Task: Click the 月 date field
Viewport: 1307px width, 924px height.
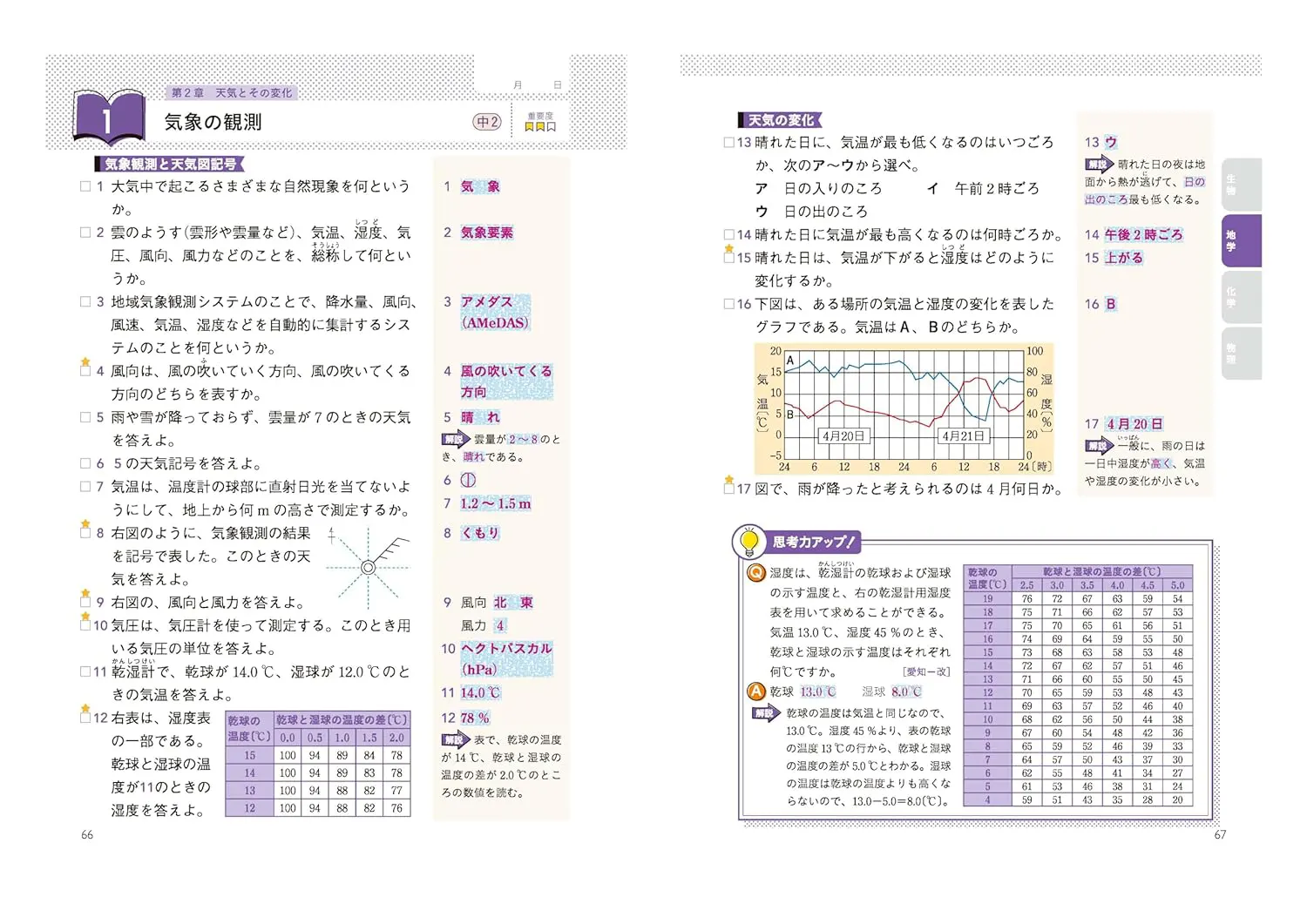Action: 518,84
